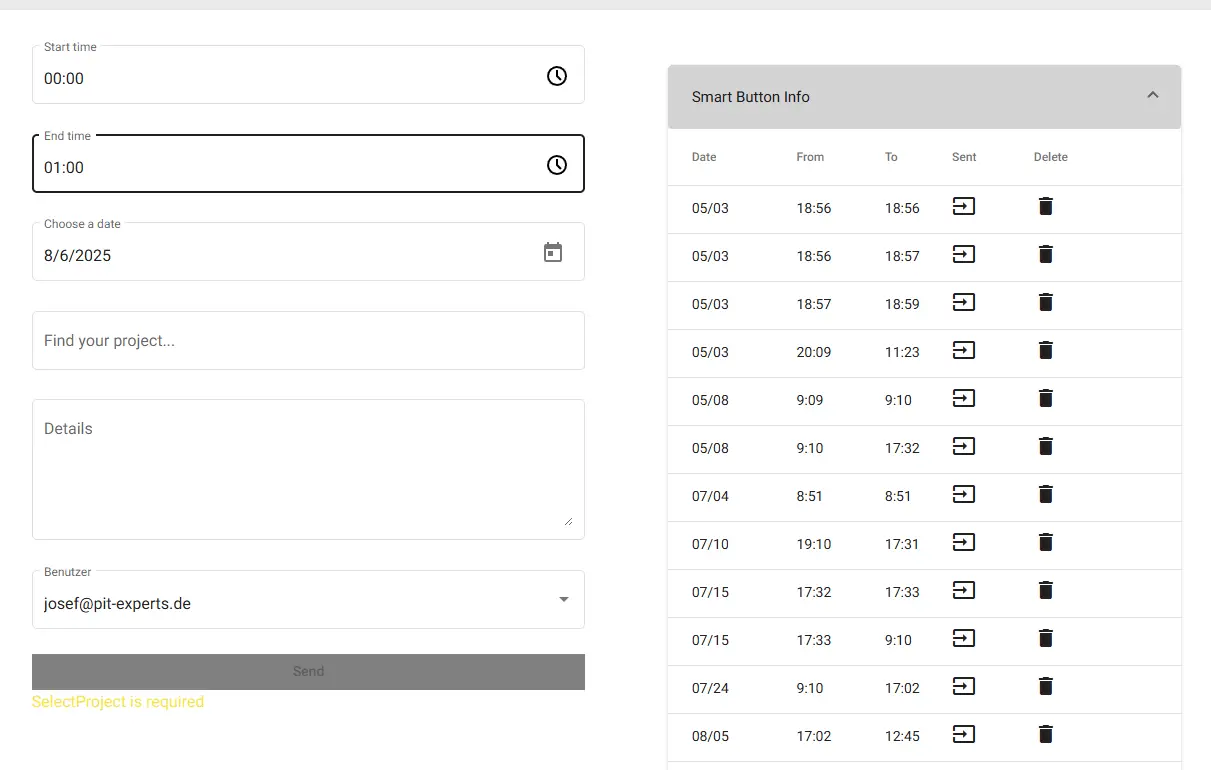Screen dimensions: 1211x770
Task: Open the End time clock picker
Action: click(x=557, y=165)
